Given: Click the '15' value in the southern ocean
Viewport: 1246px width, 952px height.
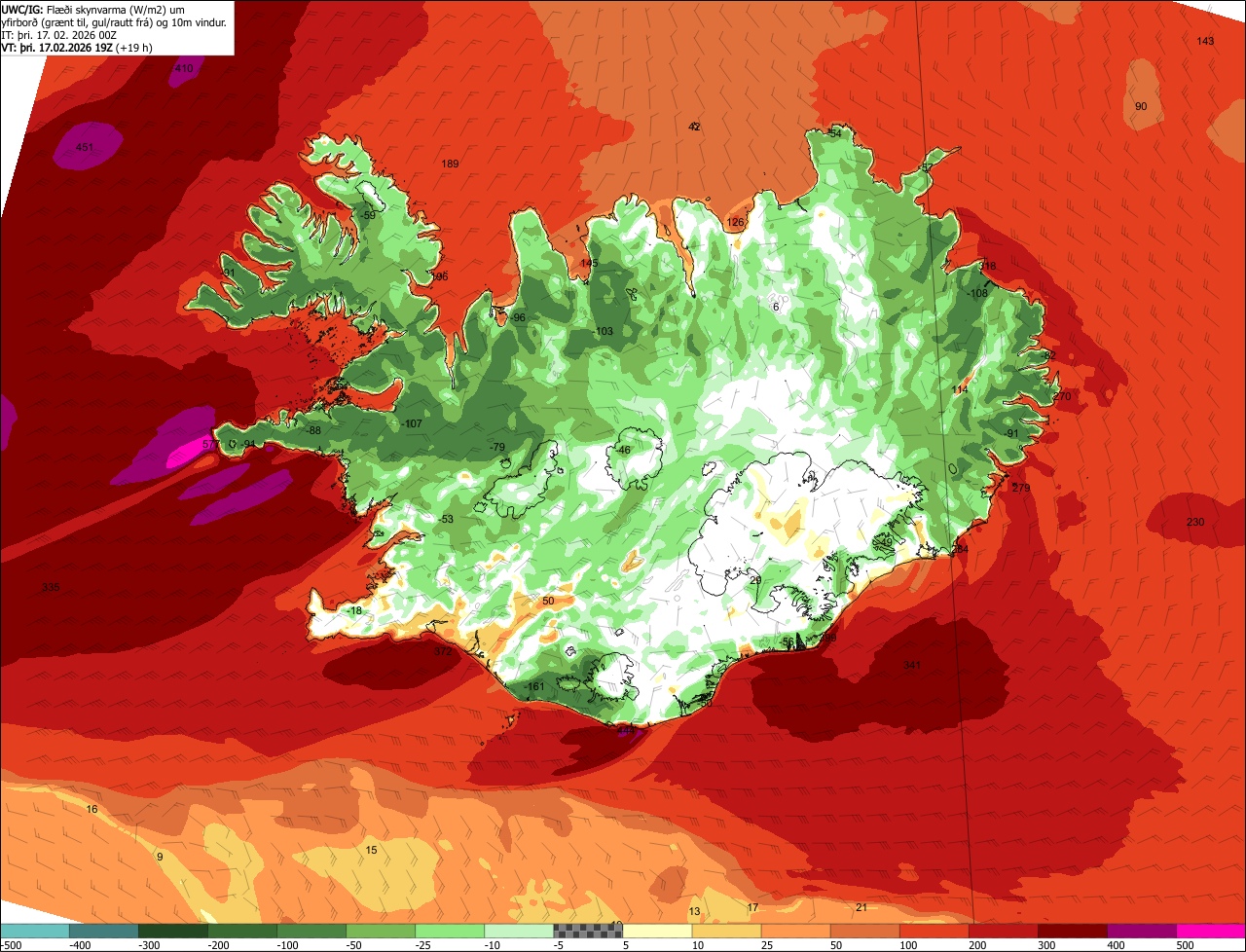Looking at the screenshot, I should 371,851.
